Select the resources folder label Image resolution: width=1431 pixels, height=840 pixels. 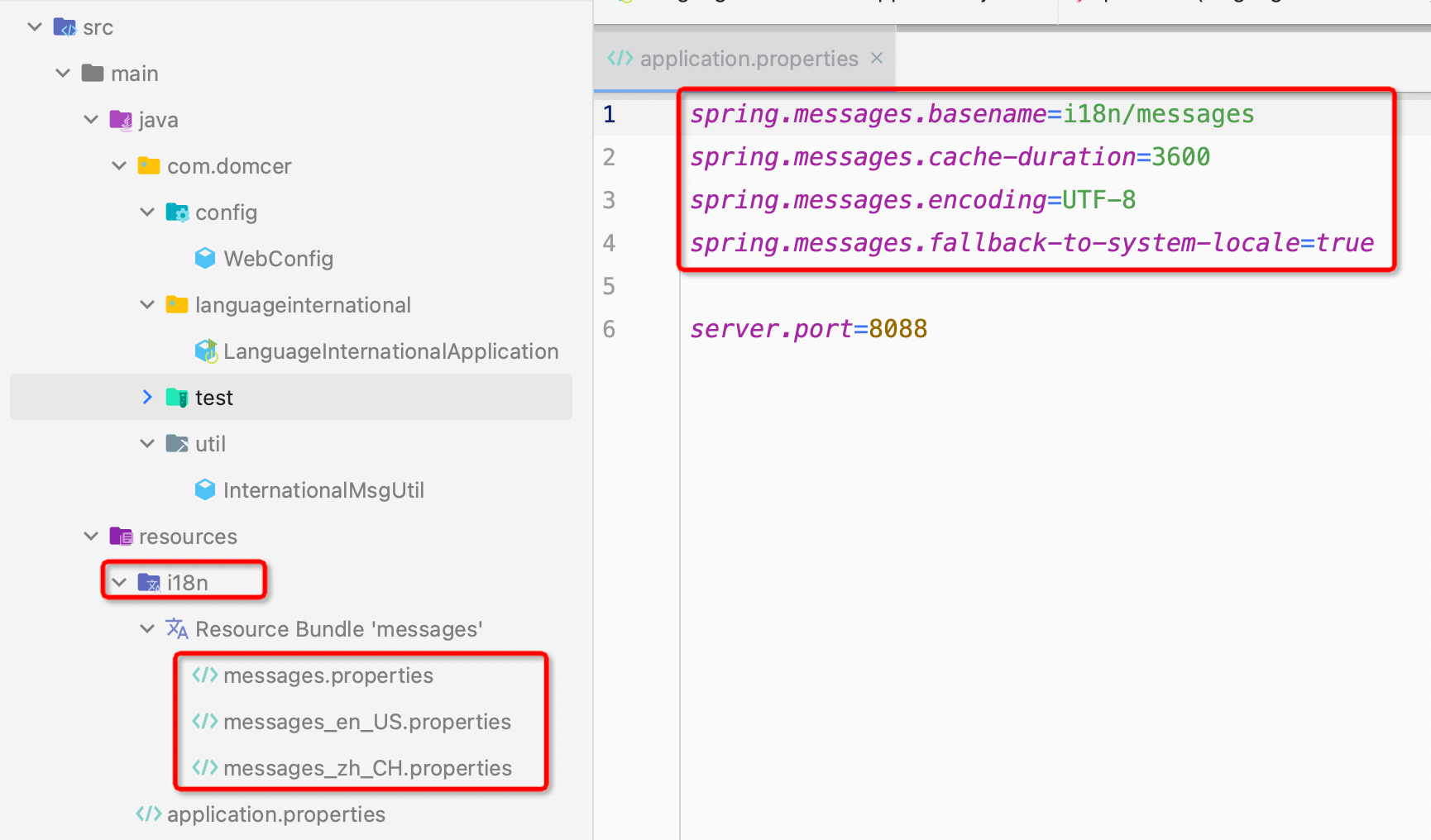[188, 537]
